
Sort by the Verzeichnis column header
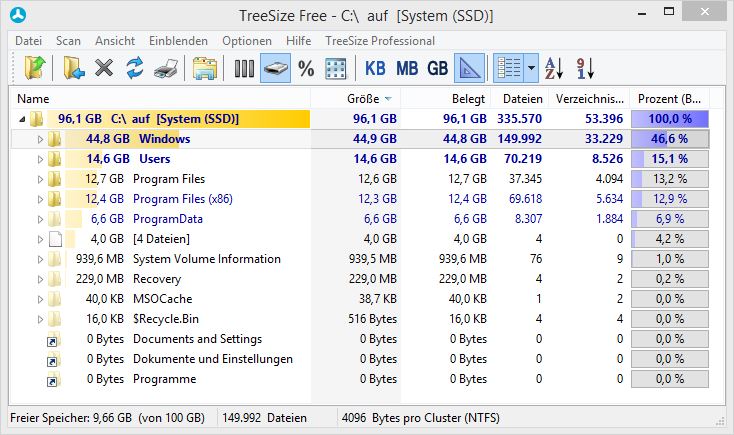[x=587, y=99]
